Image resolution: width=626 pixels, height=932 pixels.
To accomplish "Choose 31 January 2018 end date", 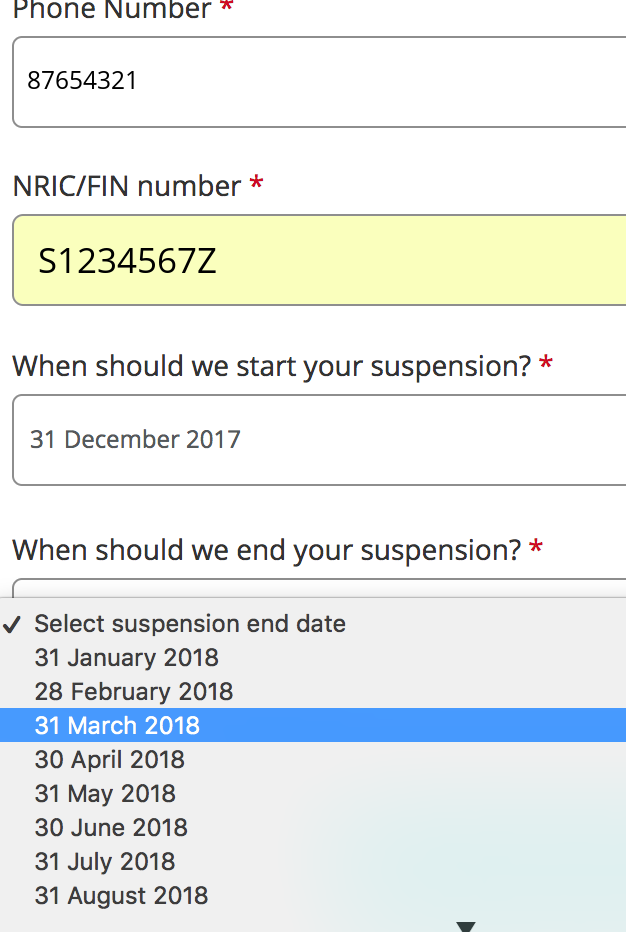I will [126, 658].
